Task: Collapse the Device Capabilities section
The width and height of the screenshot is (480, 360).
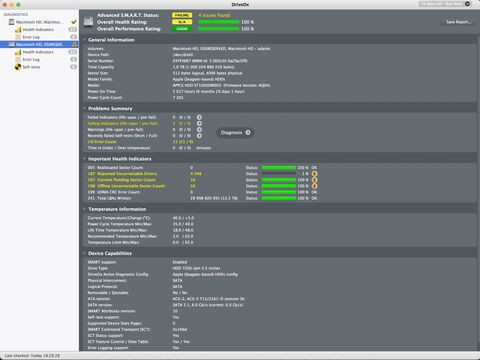Action: (84, 253)
